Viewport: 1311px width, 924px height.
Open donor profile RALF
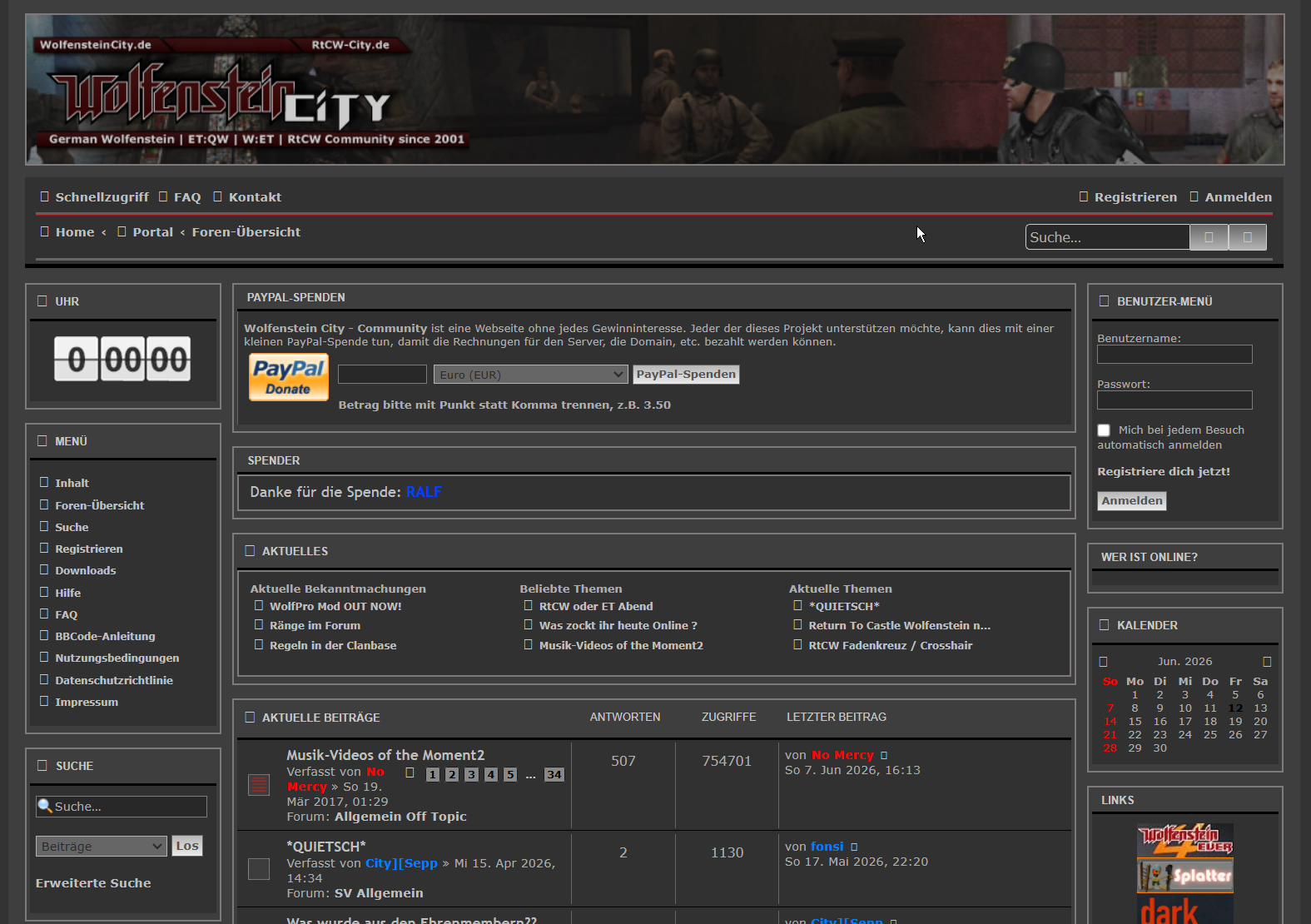[424, 492]
